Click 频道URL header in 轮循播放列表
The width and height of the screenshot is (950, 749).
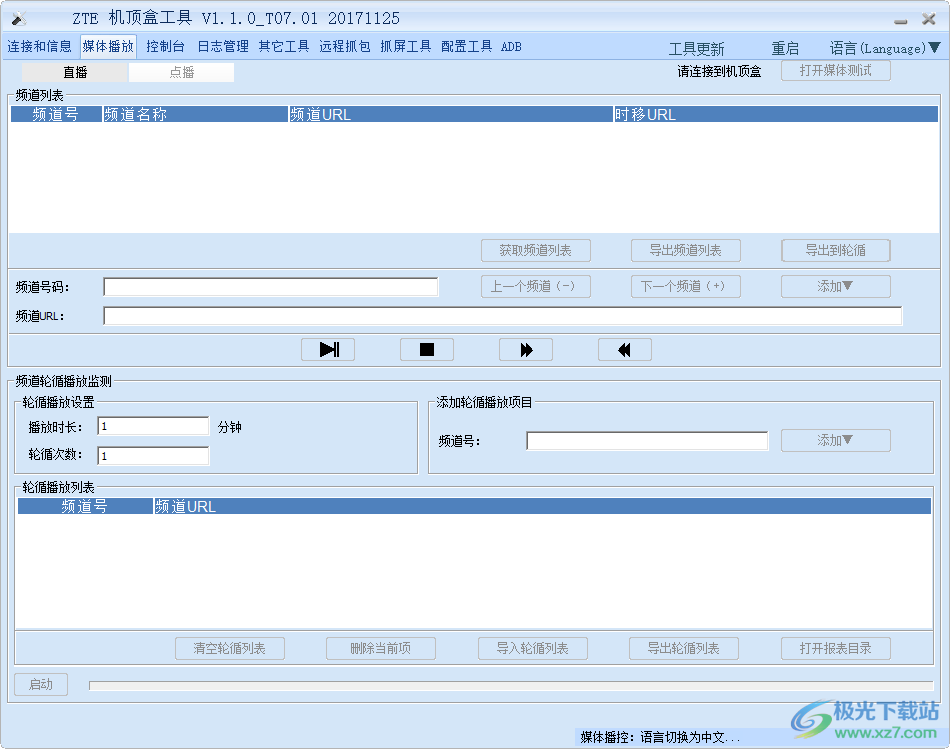(x=542, y=506)
